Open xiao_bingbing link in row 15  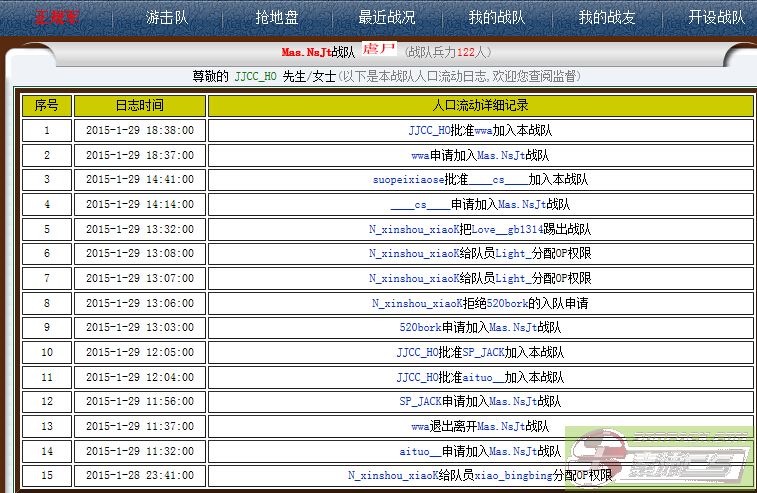[x=515, y=476]
